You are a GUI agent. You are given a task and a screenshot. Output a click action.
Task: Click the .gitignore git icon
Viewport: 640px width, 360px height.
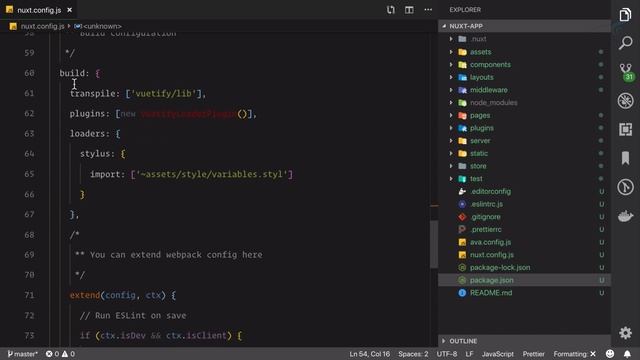click(x=462, y=217)
